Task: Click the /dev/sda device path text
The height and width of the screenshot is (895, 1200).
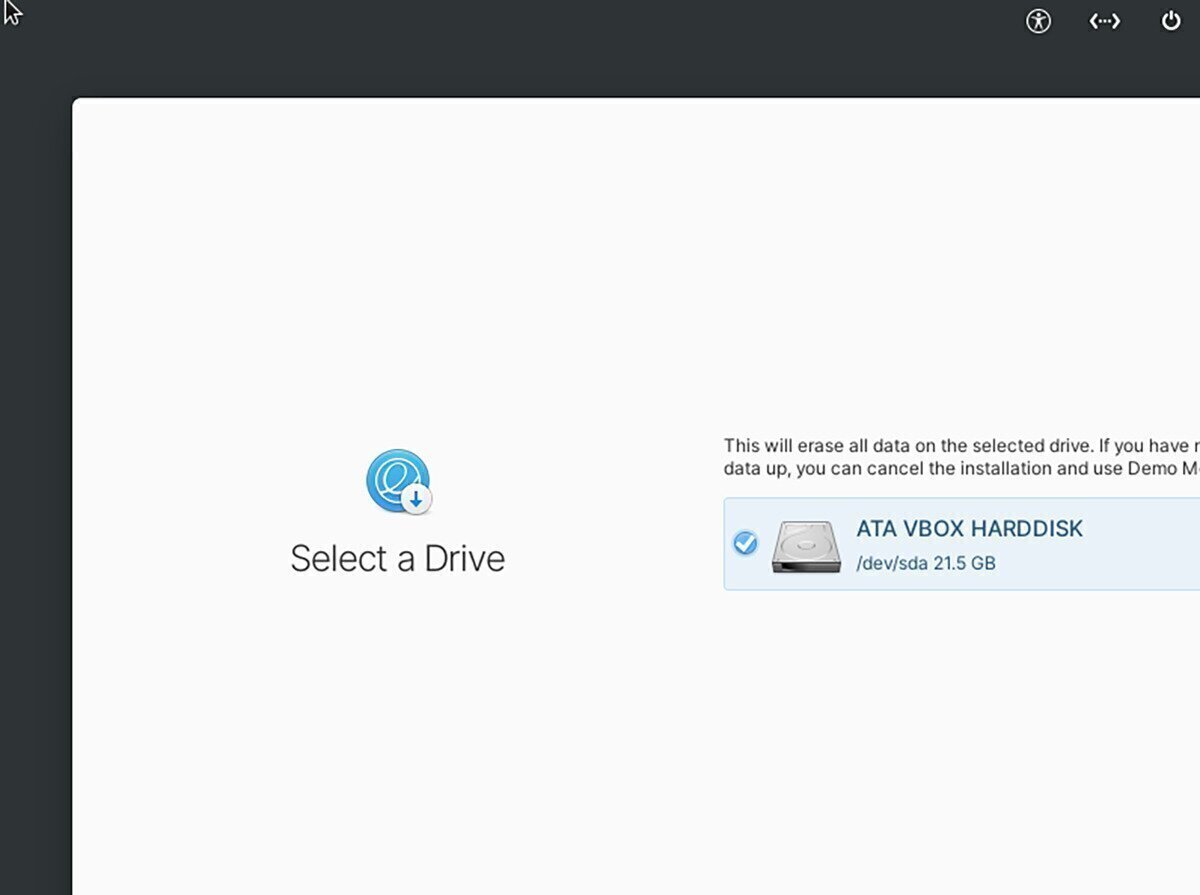Action: point(892,563)
